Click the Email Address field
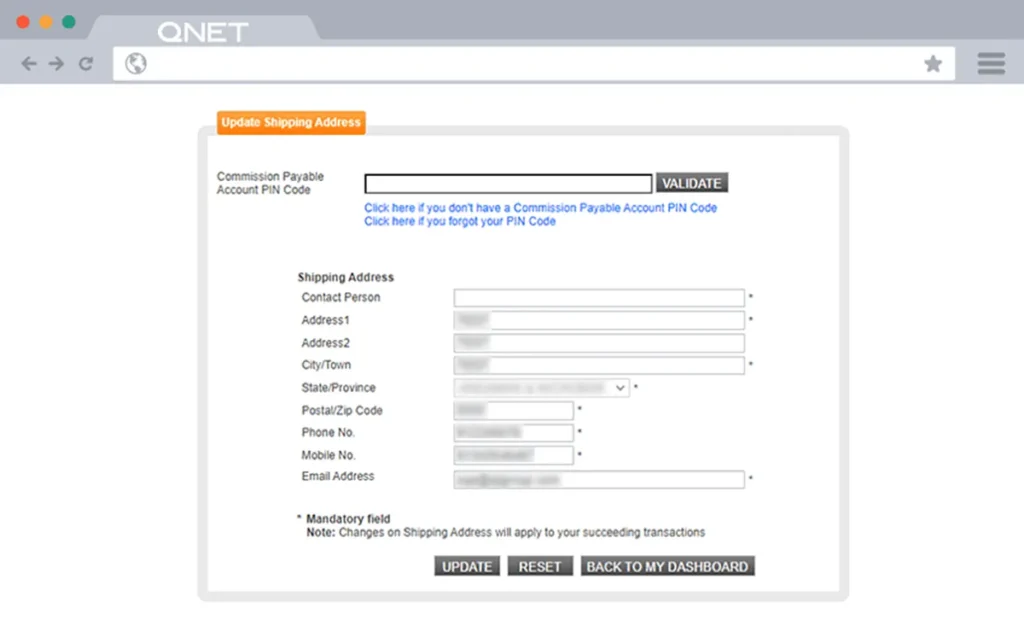The height and width of the screenshot is (637, 1024). [x=598, y=479]
